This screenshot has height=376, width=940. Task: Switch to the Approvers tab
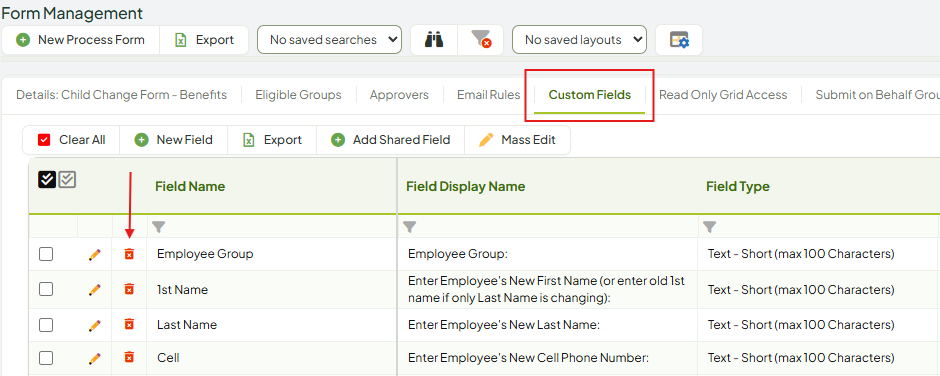399,95
